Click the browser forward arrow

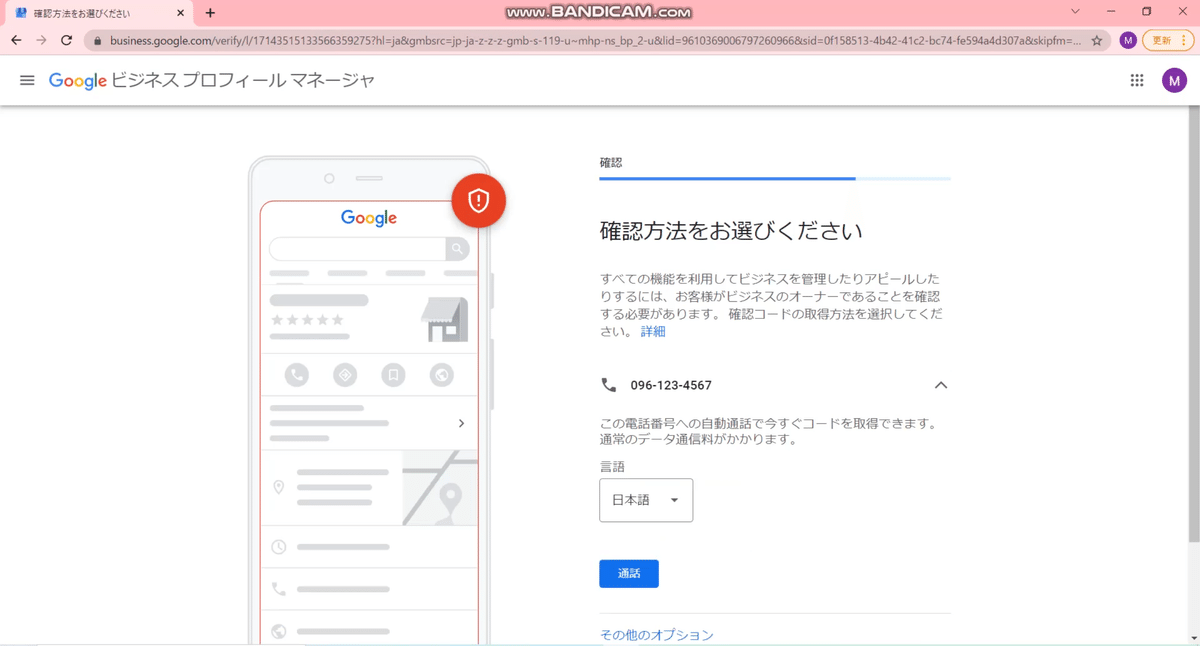(41, 40)
